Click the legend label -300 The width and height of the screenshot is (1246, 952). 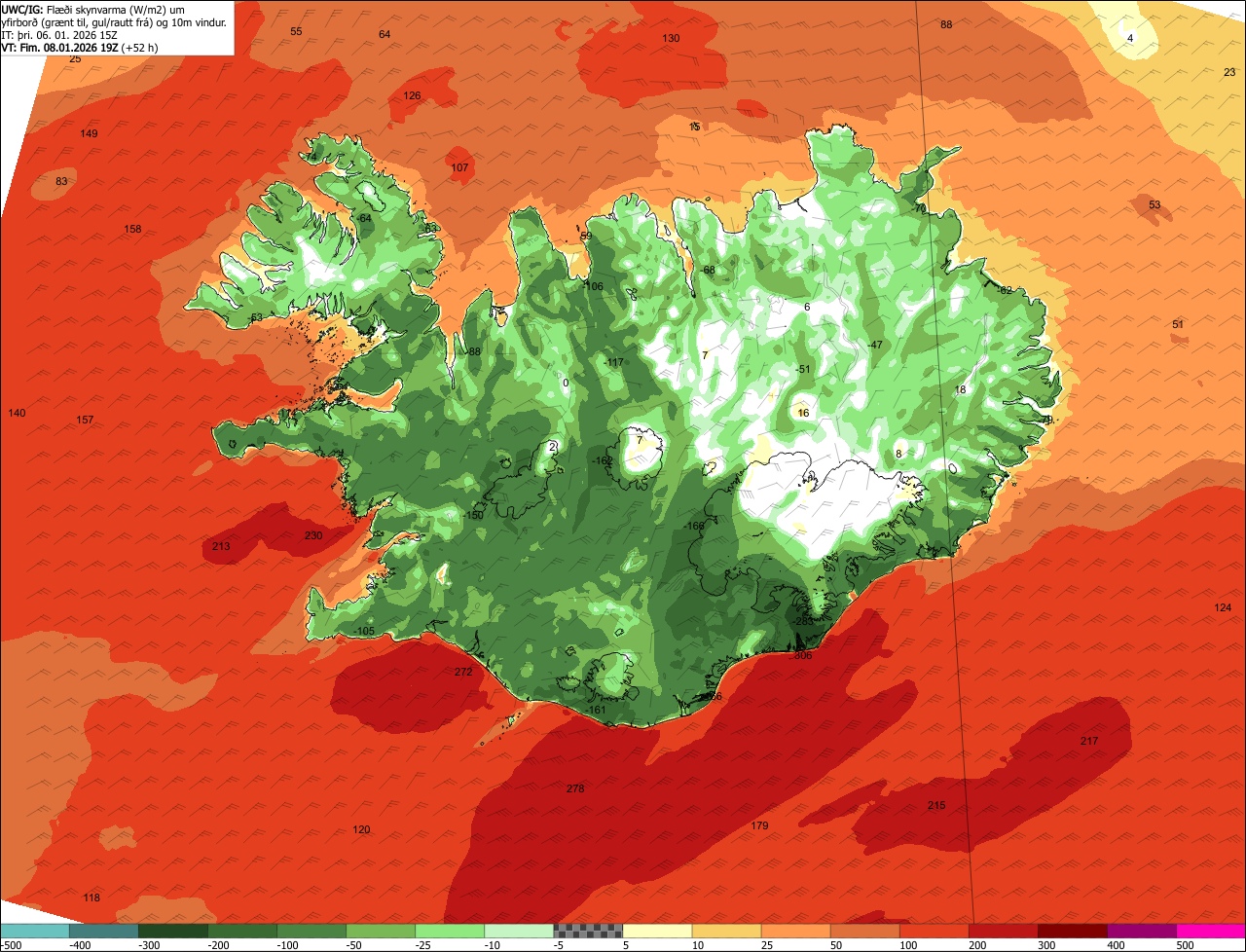[149, 945]
